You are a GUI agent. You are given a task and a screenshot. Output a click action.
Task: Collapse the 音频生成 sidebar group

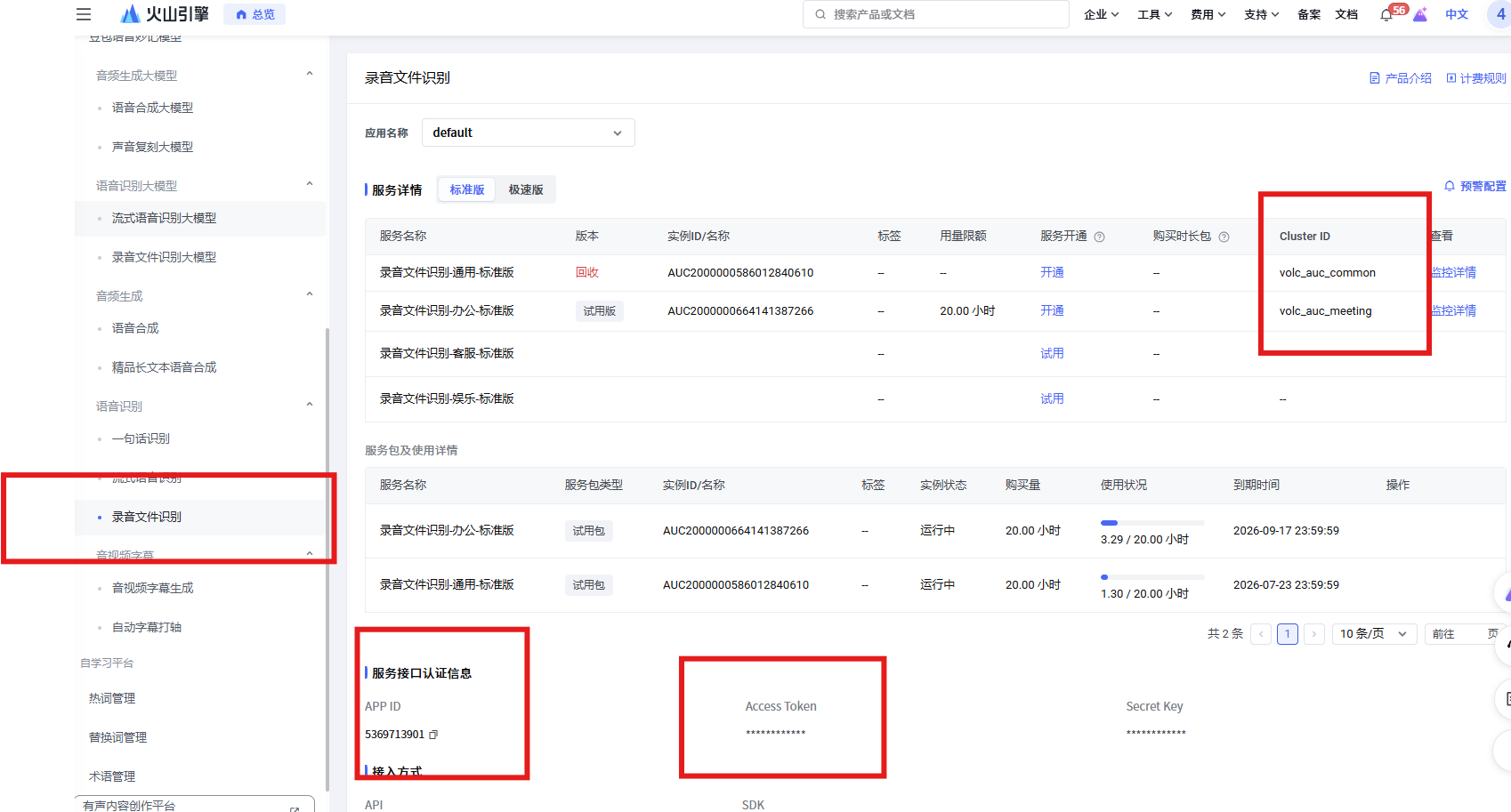point(310,295)
